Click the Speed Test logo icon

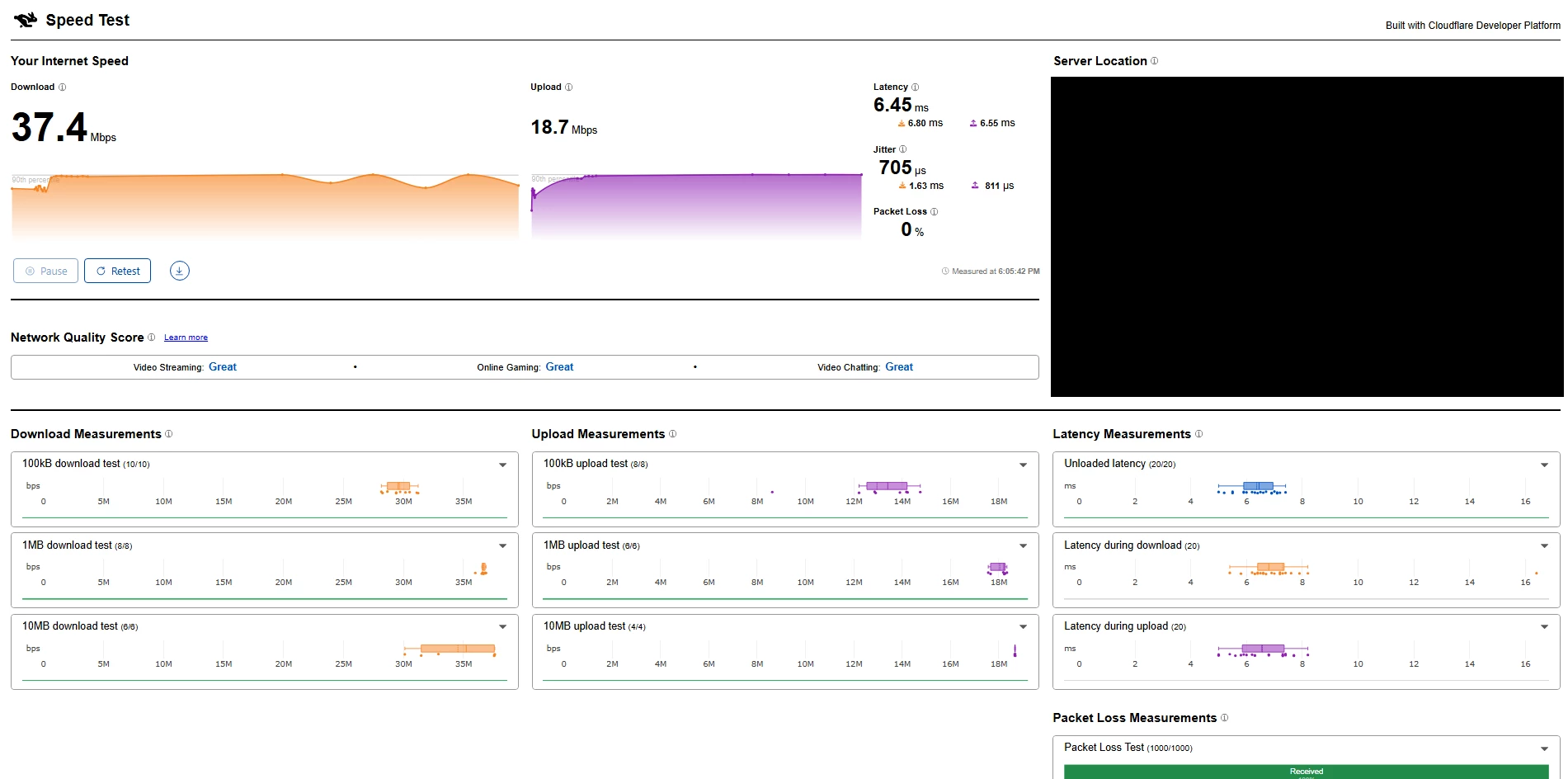[x=26, y=20]
